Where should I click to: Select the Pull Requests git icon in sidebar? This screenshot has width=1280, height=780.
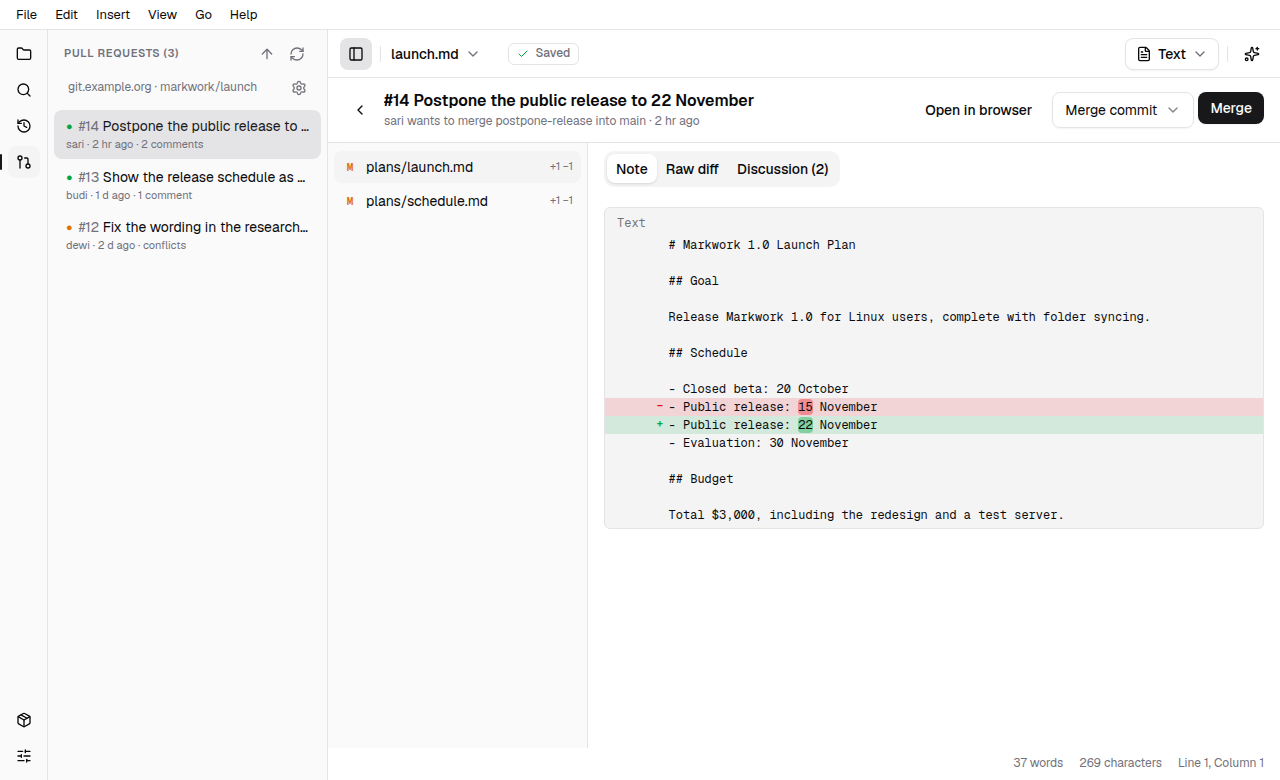(24, 162)
